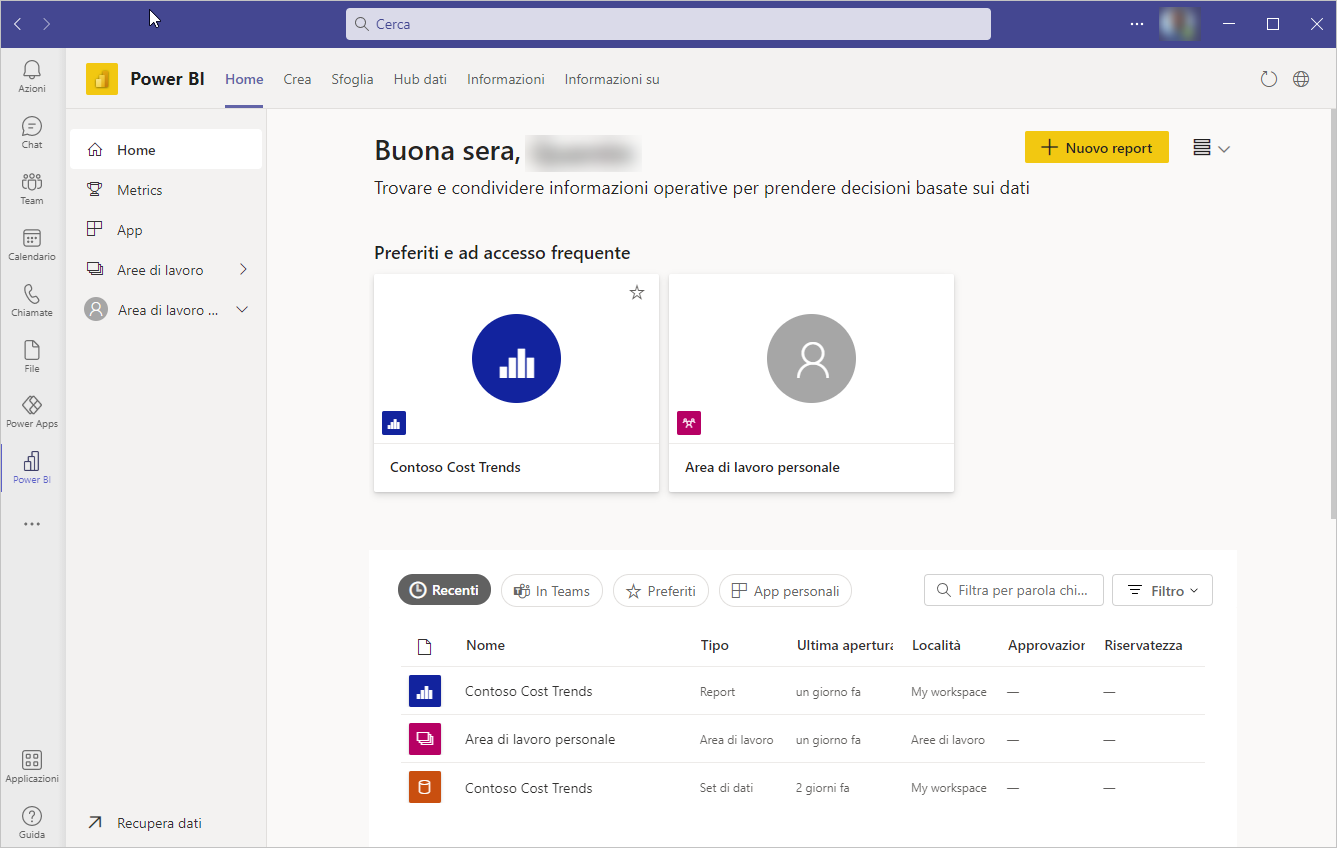The image size is (1337, 848).
Task: Open Guida help icon
Action: (x=32, y=823)
